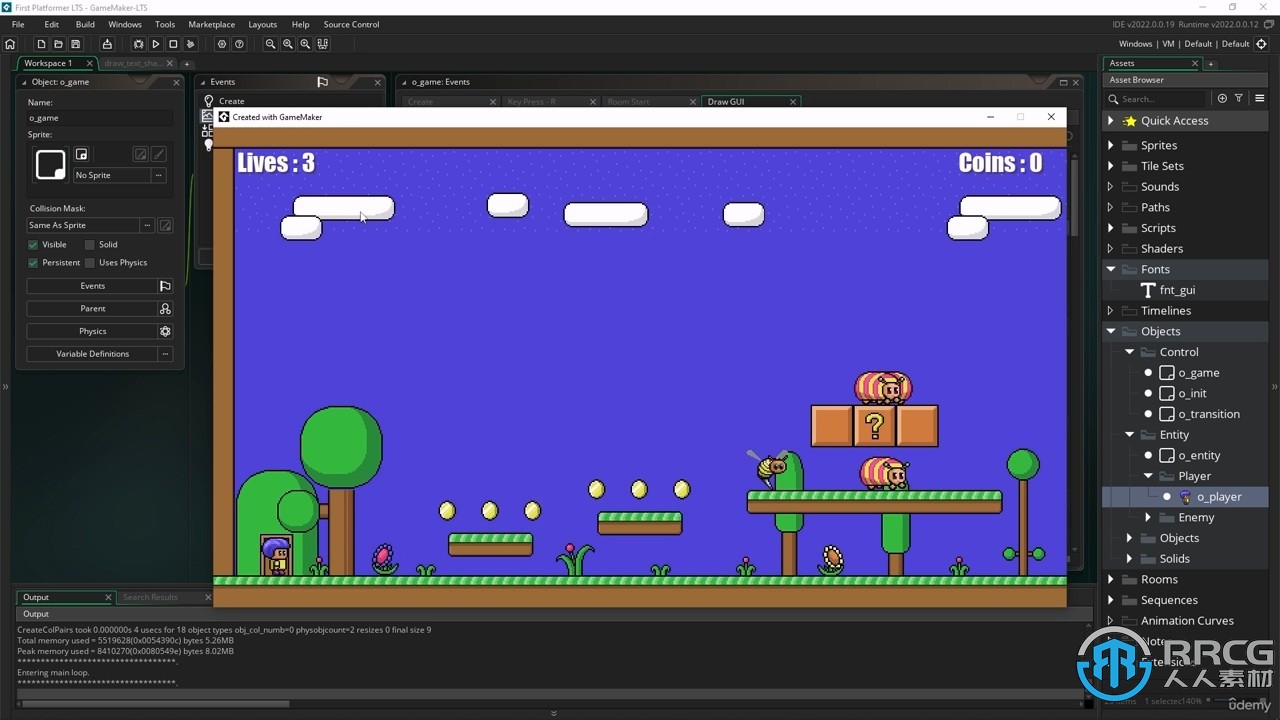The image size is (1280, 720).
Task: Open Game Options gear icon
Action: click(x=222, y=44)
